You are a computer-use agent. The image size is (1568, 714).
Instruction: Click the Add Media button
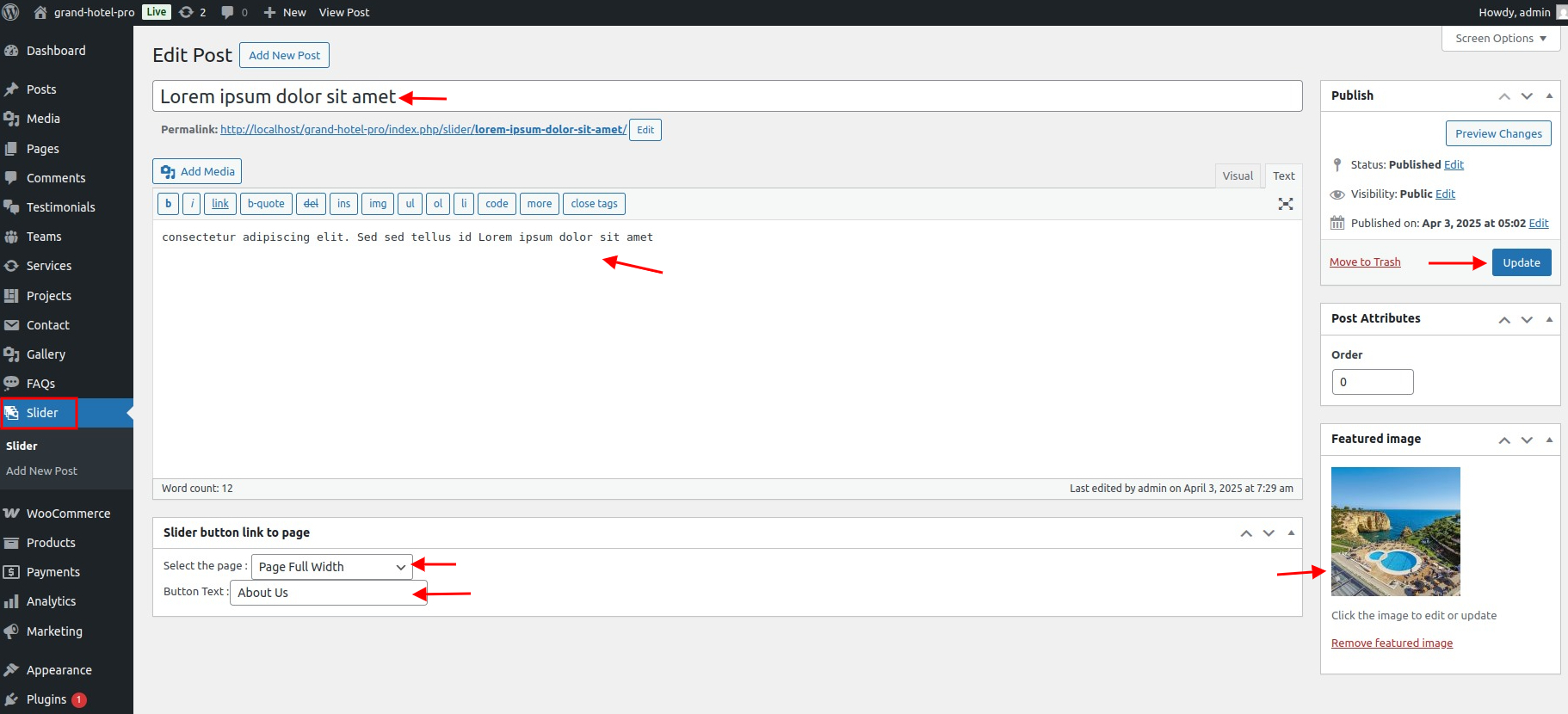point(197,171)
